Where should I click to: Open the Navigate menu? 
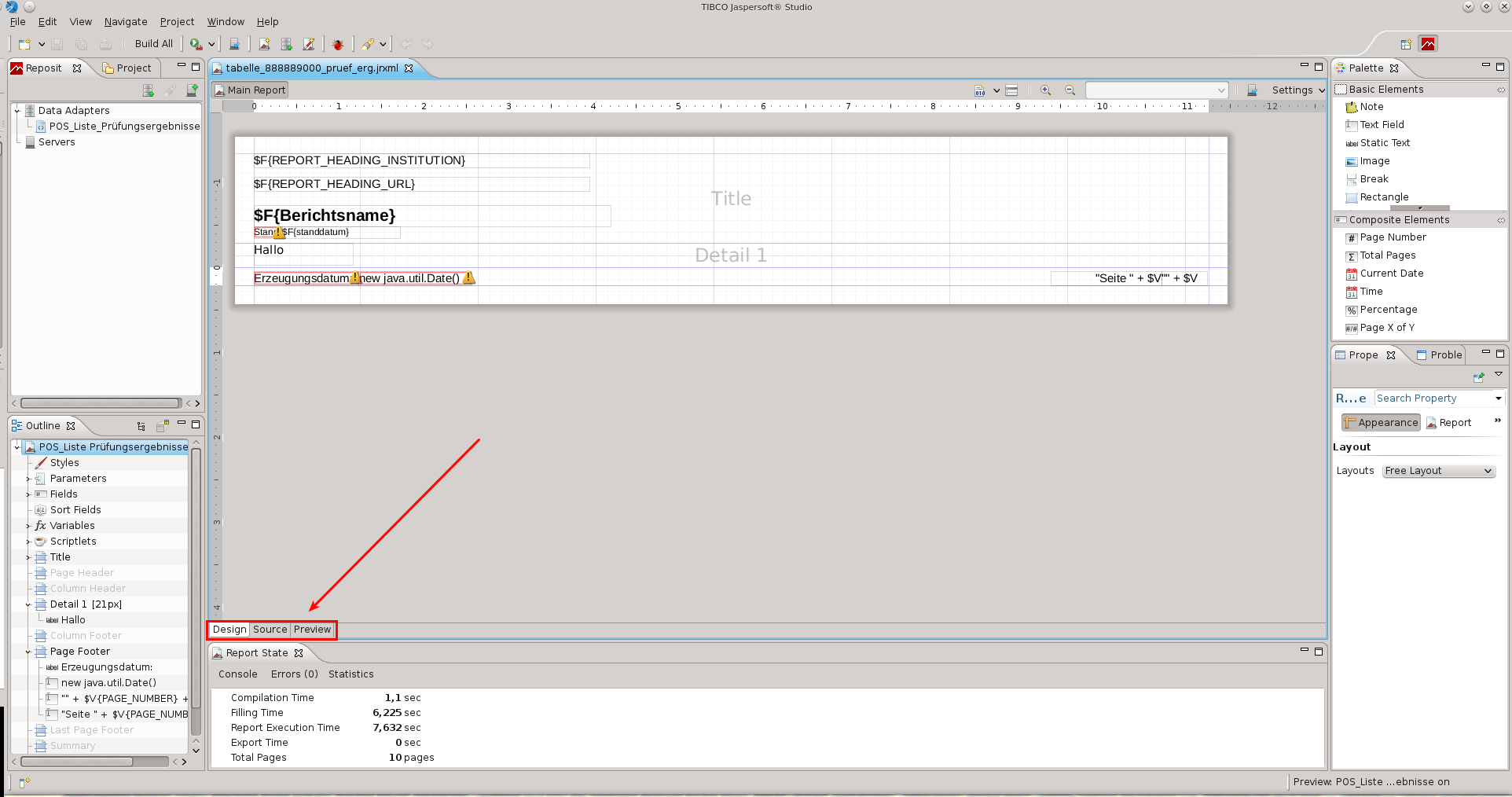tap(126, 22)
